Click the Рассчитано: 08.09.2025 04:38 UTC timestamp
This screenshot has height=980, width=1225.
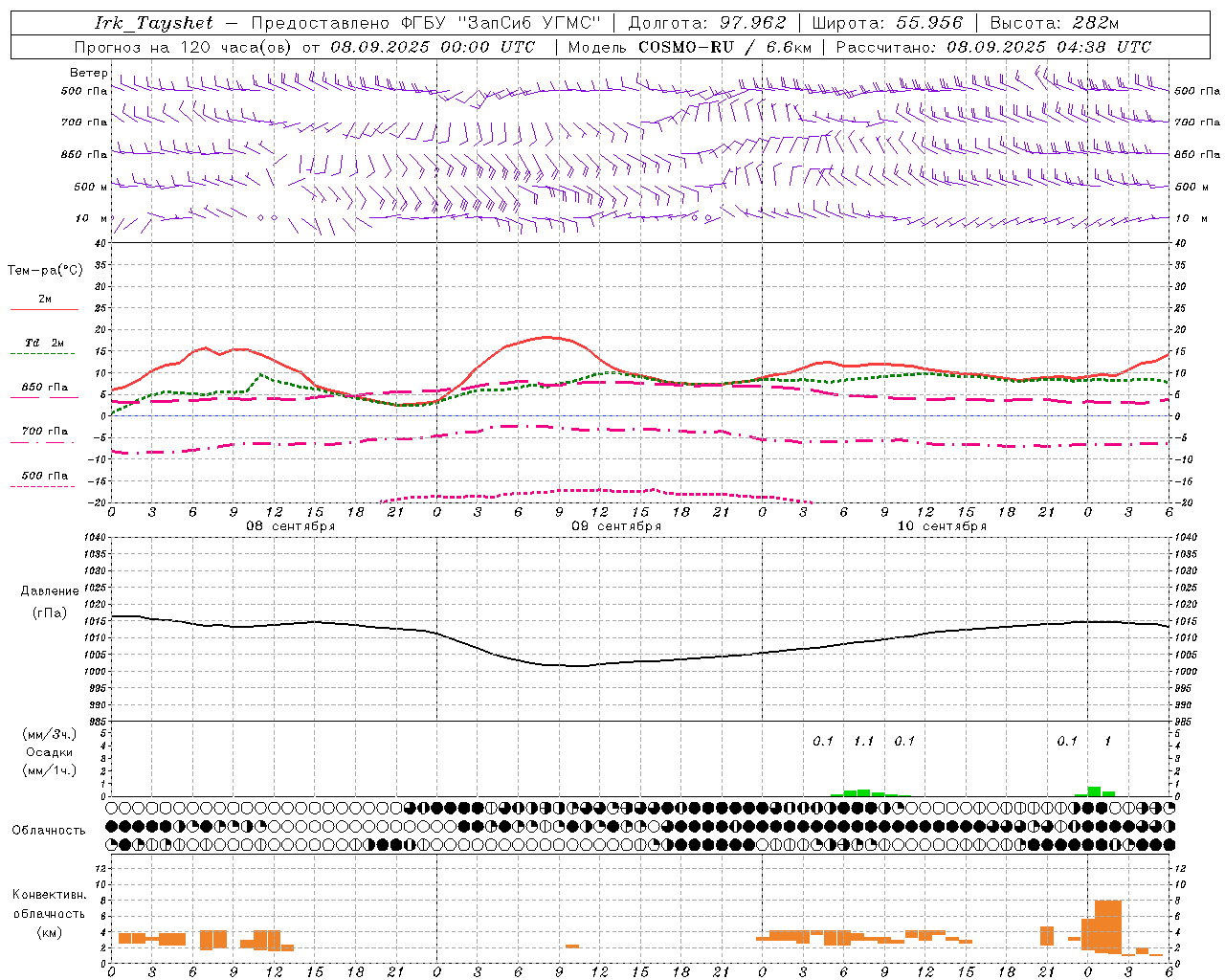[x=993, y=47]
